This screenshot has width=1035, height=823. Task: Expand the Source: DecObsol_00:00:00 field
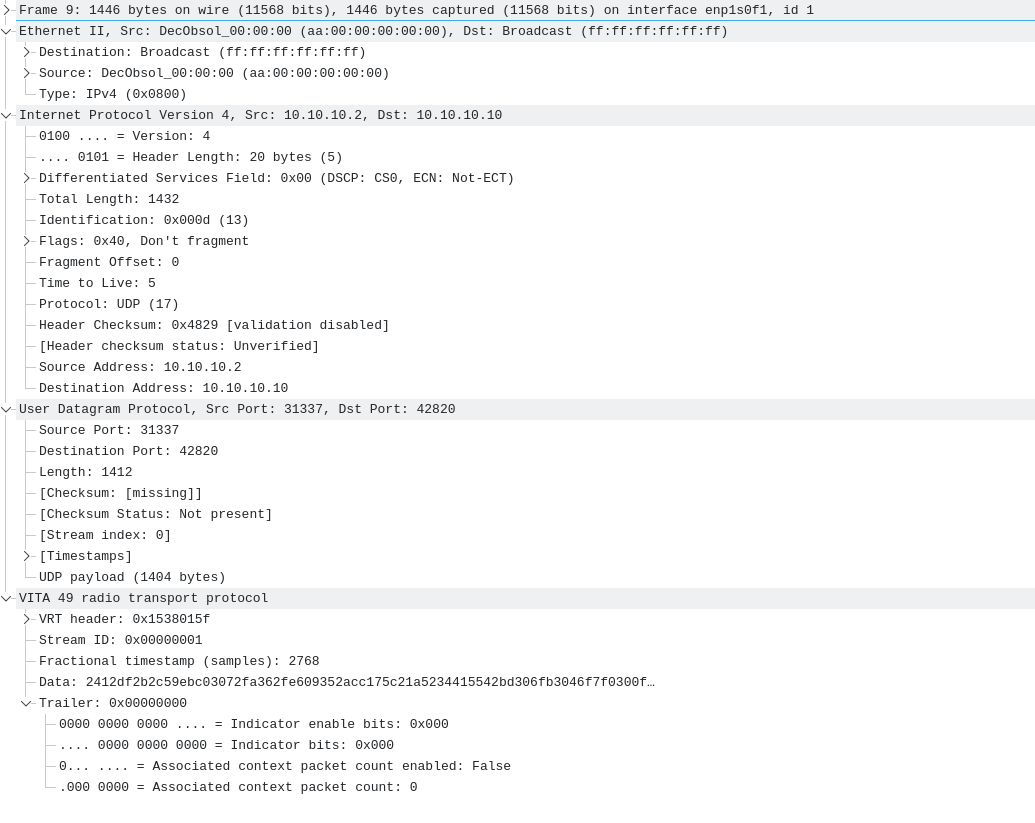pos(27,73)
